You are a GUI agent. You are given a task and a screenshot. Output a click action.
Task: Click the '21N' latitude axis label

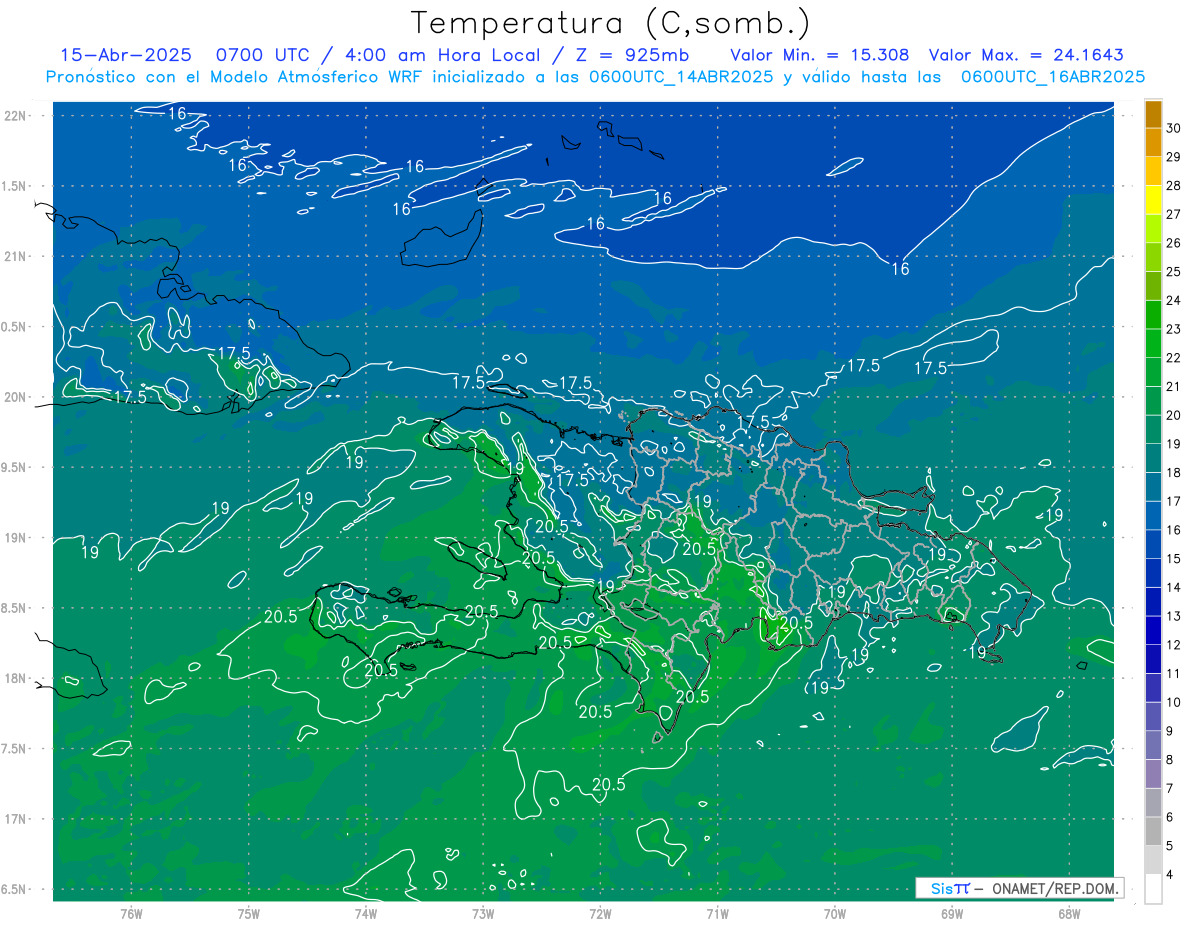click(15, 257)
